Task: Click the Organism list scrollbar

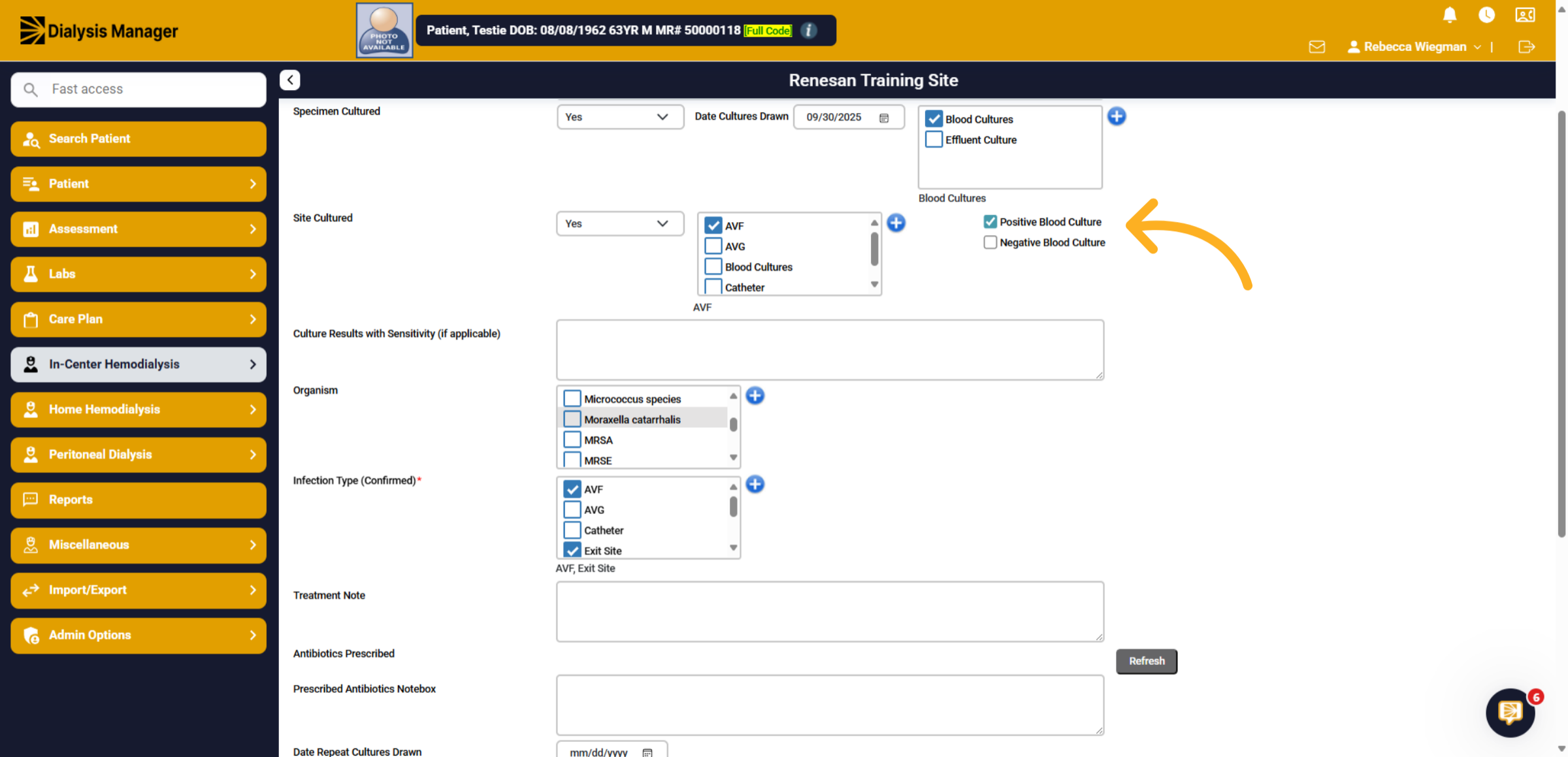Action: [x=733, y=425]
